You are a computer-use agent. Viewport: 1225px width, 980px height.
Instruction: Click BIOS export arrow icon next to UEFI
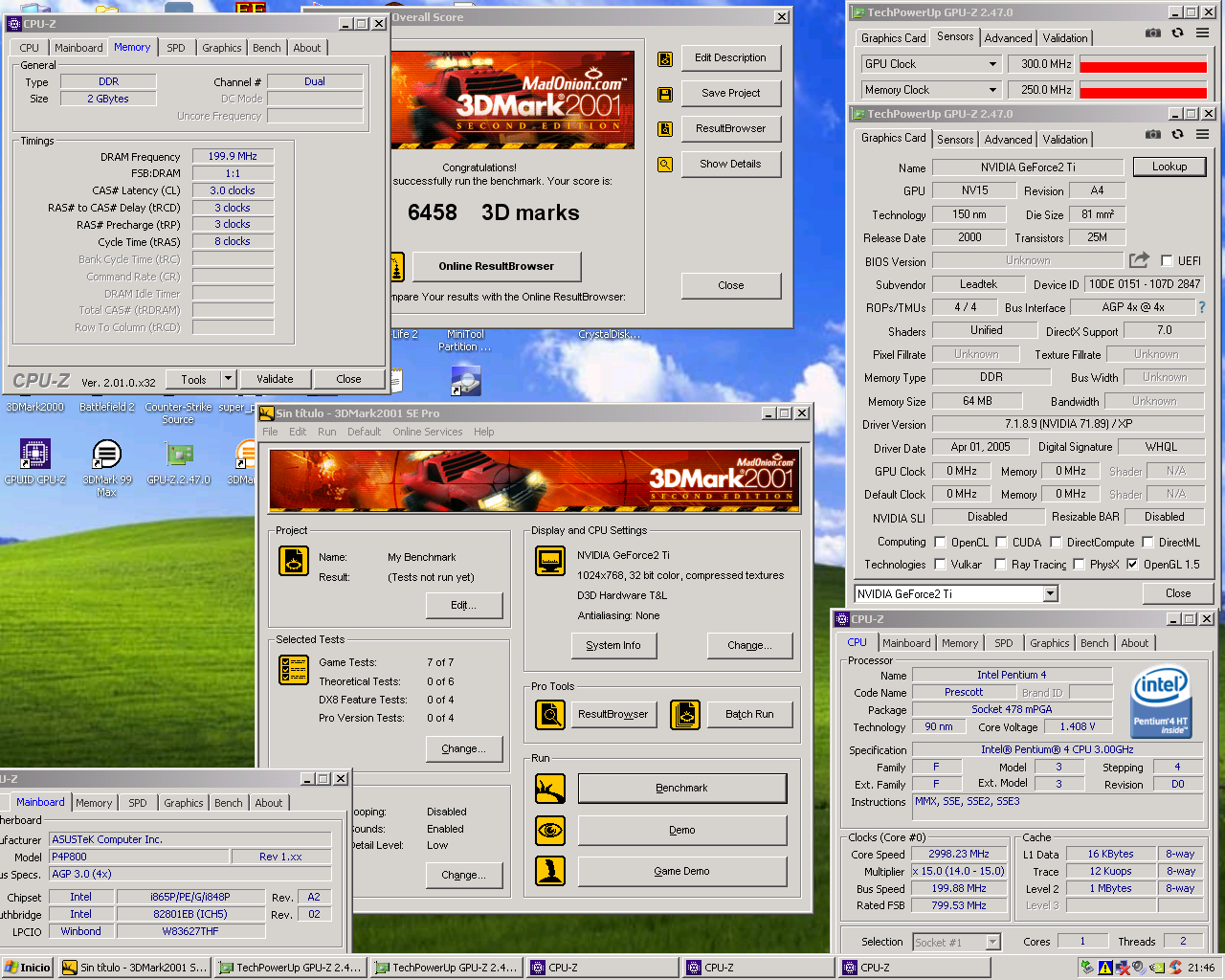pyautogui.click(x=1139, y=259)
